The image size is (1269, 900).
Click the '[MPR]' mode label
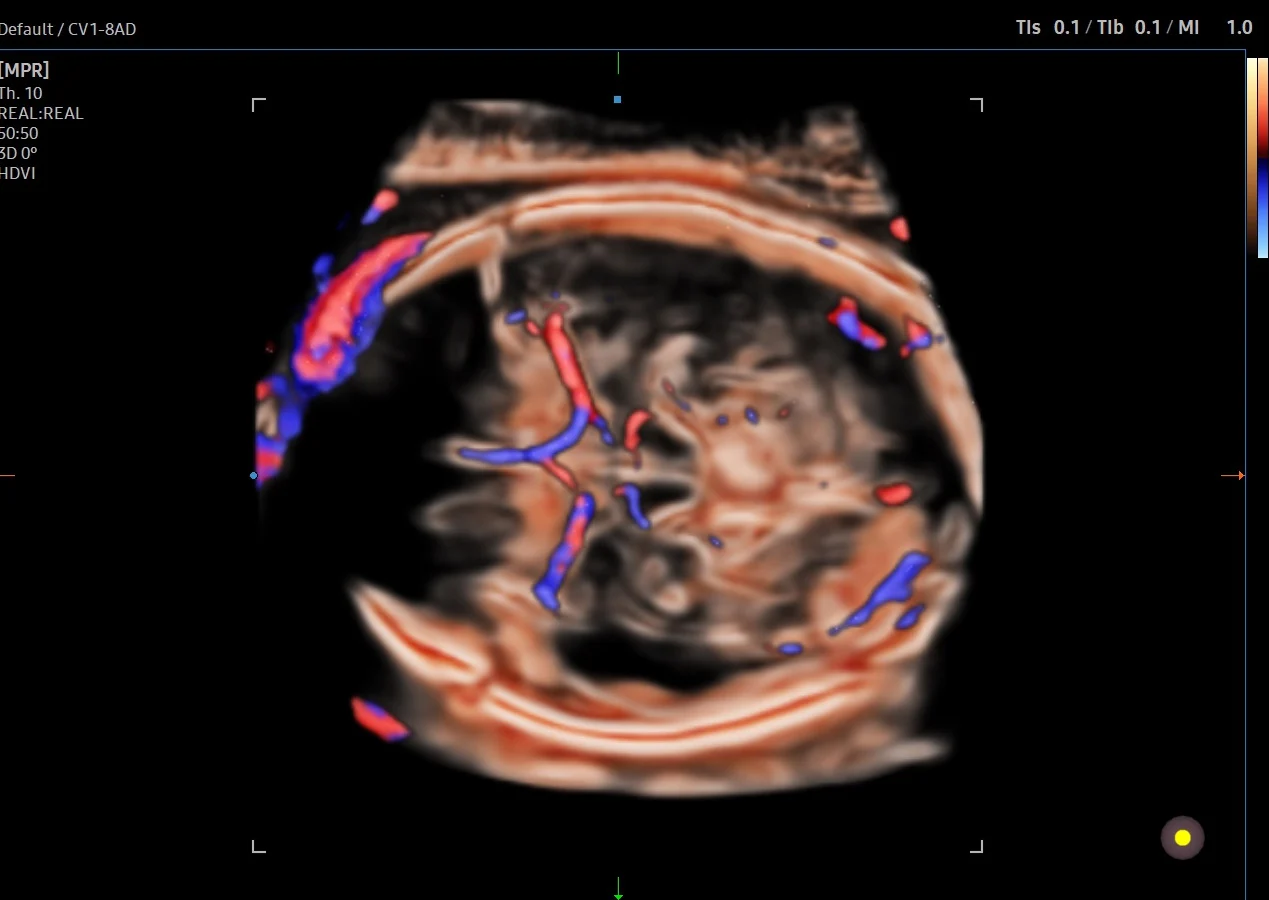25,70
